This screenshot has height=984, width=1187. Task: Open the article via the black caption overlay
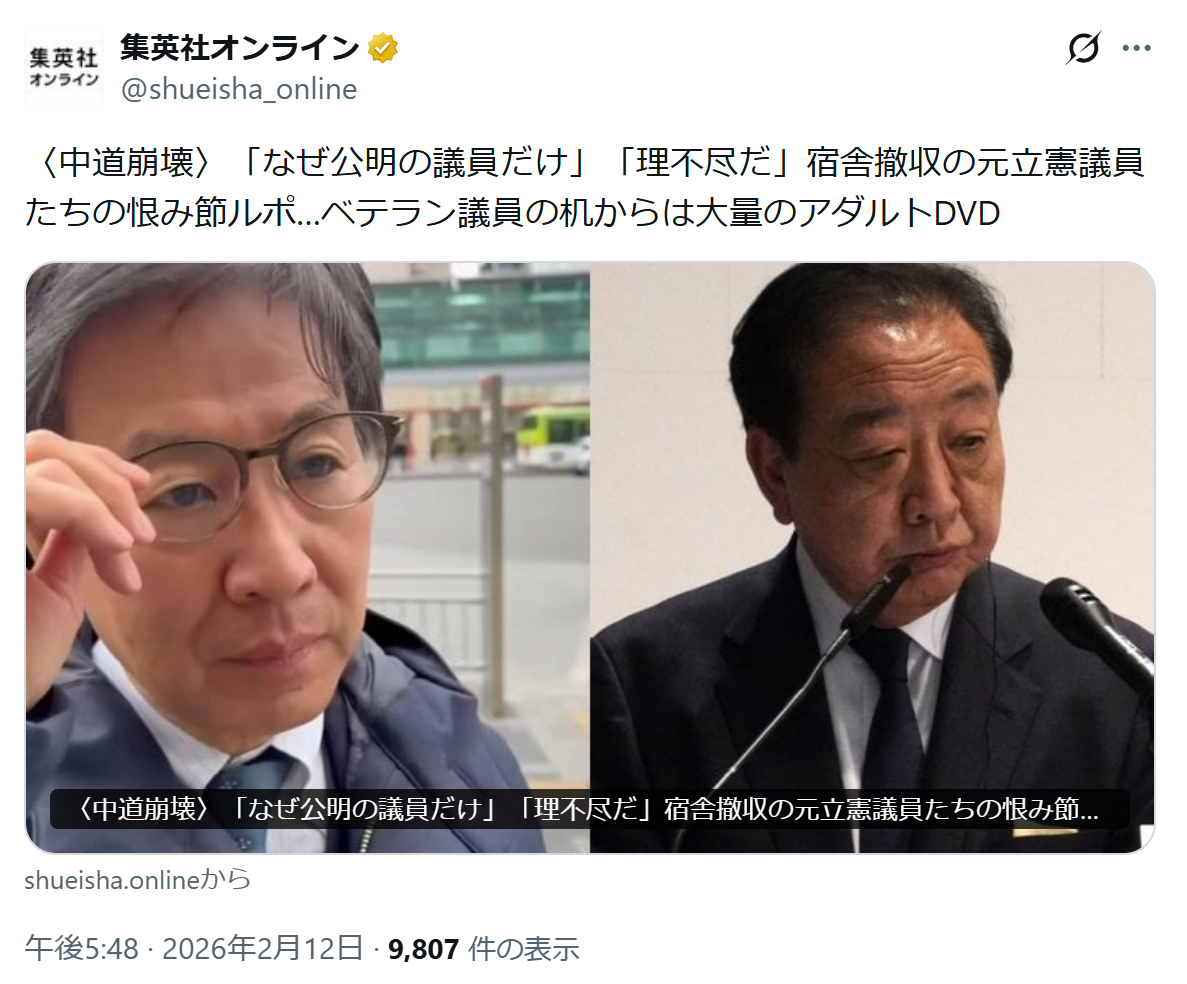(590, 809)
